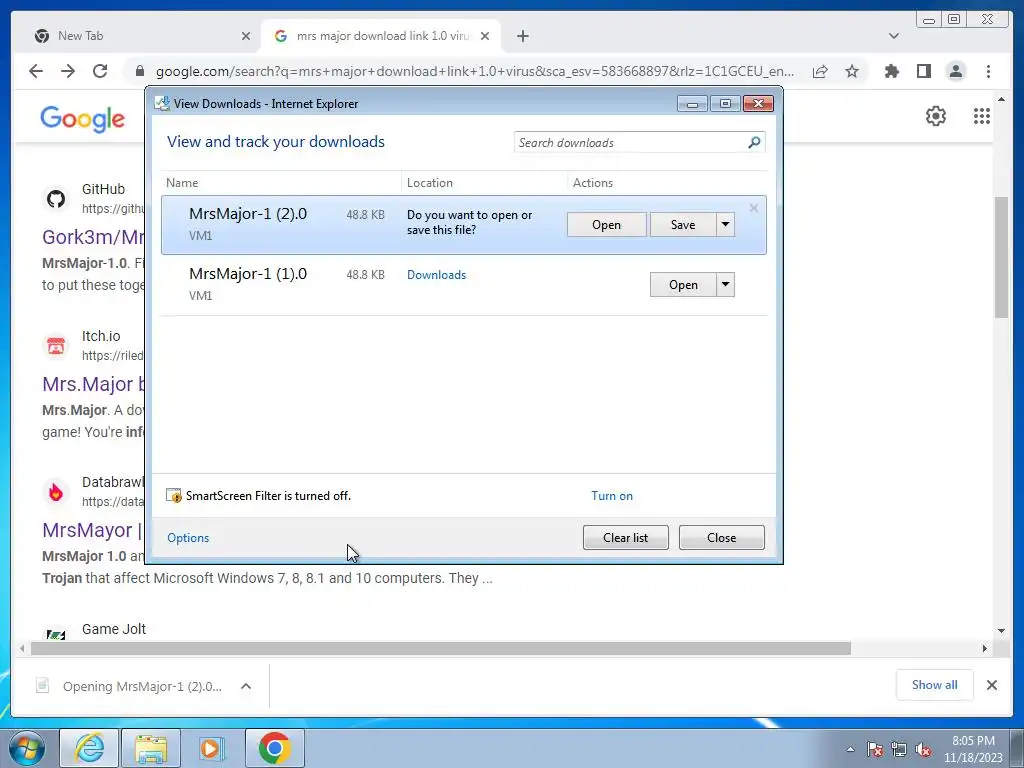Reload the Google search page

(x=100, y=71)
